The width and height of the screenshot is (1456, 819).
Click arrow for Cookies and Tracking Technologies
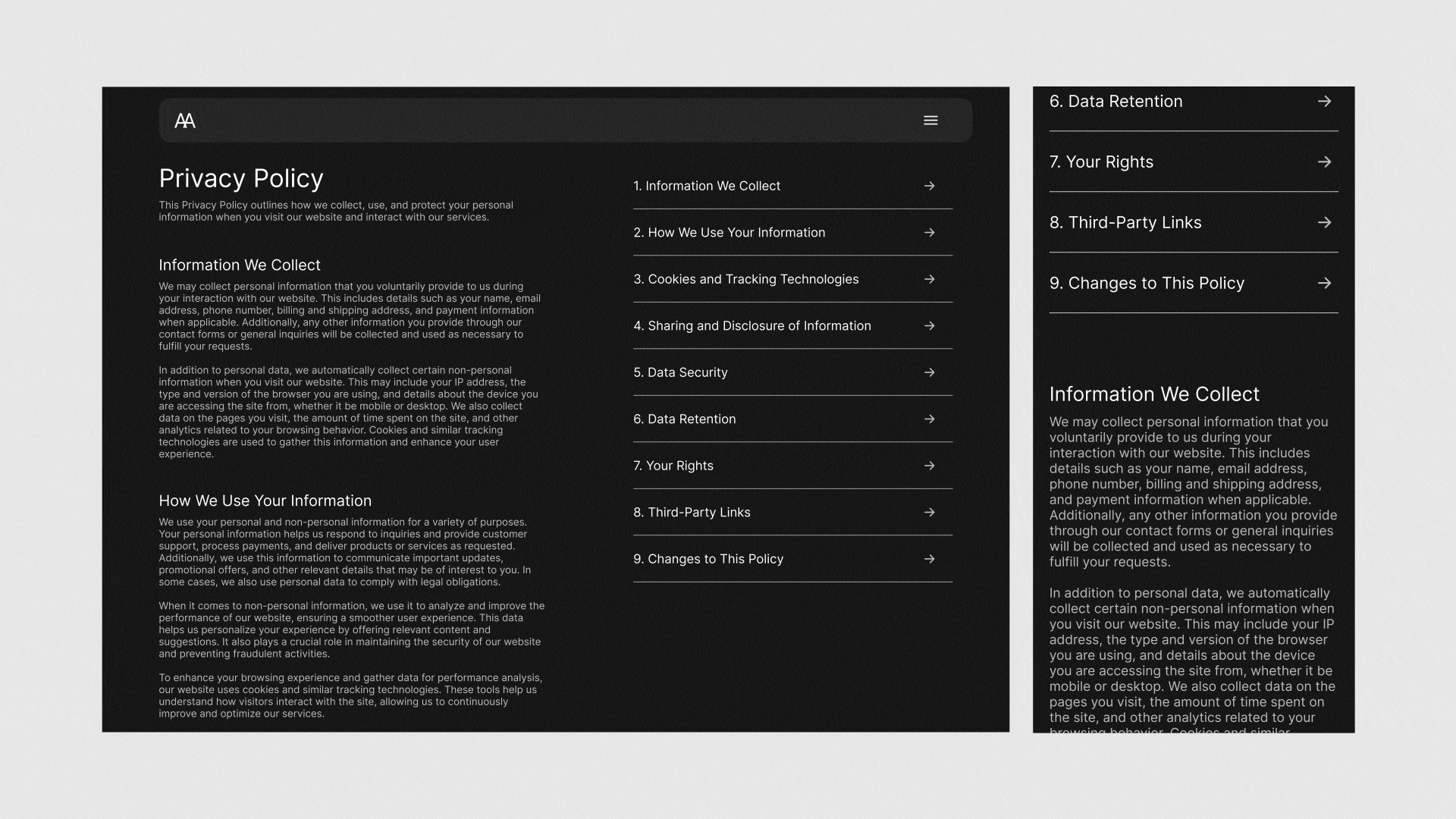pos(929,279)
